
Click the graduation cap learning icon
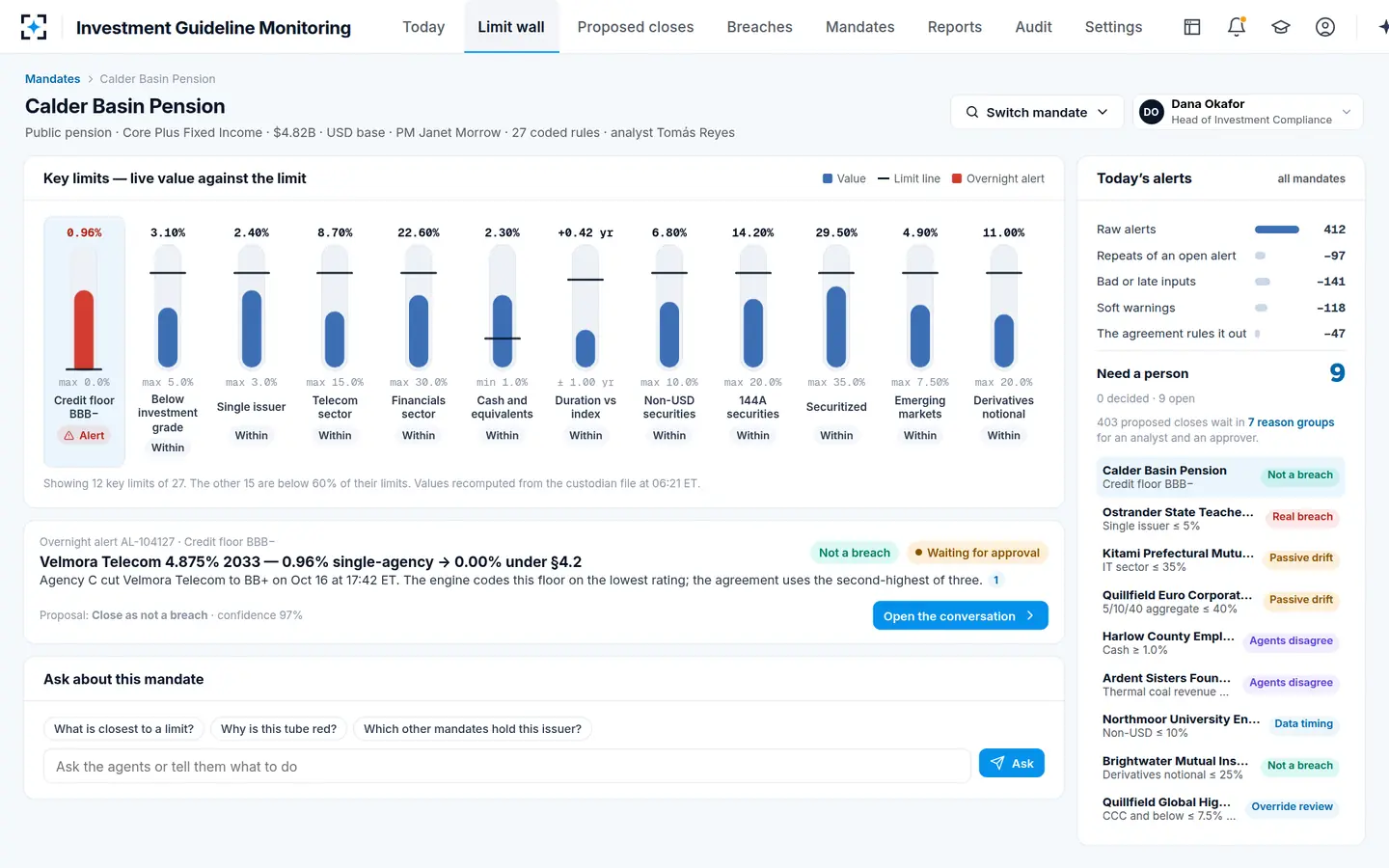[1281, 27]
